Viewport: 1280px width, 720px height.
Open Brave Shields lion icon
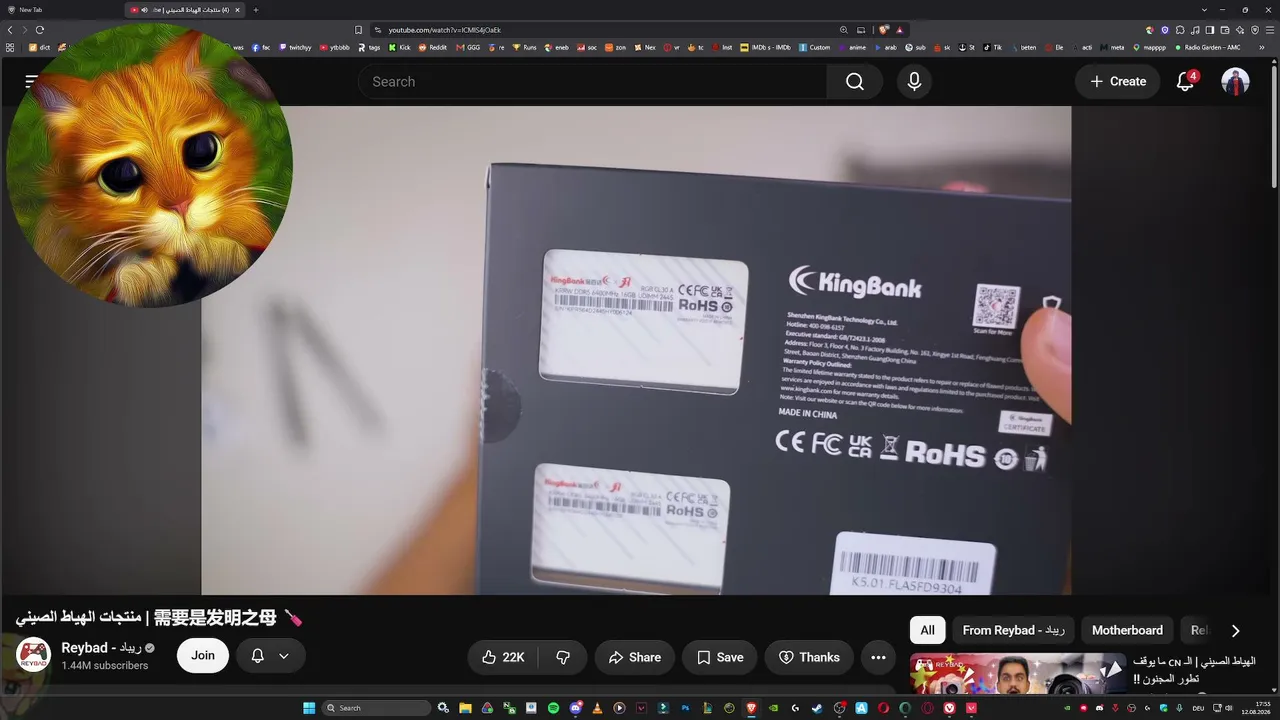[x=884, y=30]
